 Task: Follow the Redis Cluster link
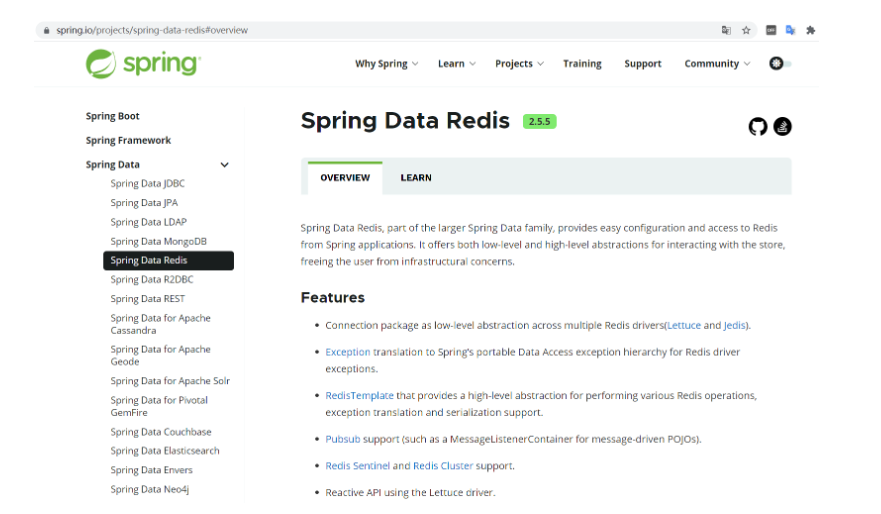[443, 466]
